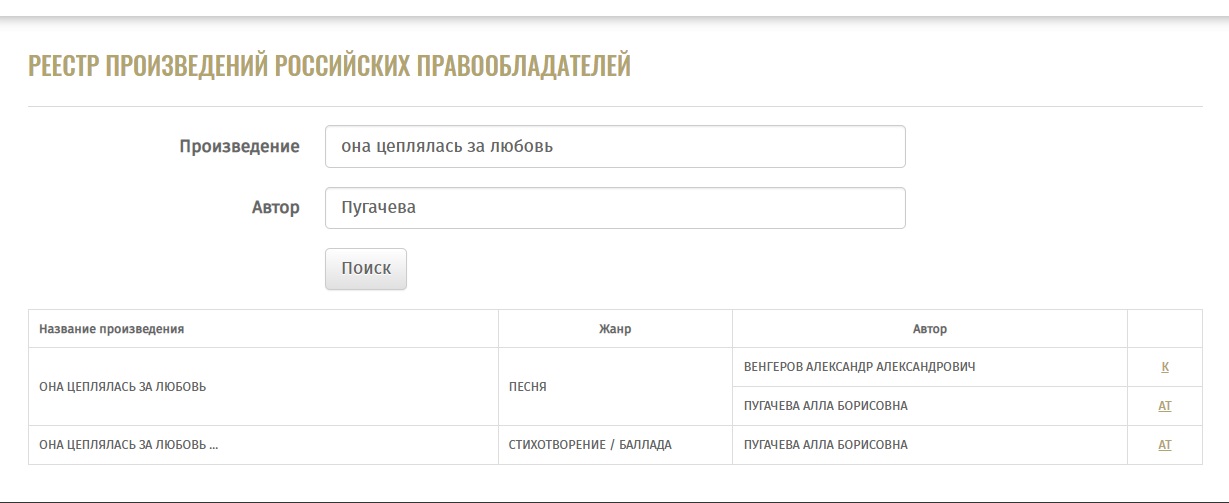Image resolution: width=1229 pixels, height=503 pixels.
Task: Open the АТ link in the ПЕСНЯ row
Action: point(1165,406)
